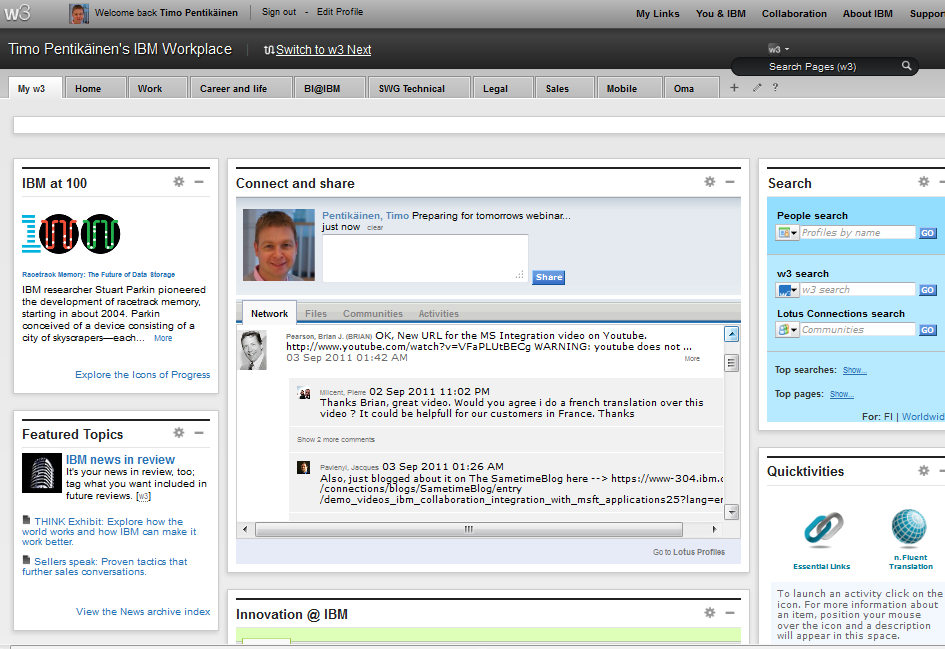The image size is (945, 649).
Task: Click the w3 logo in the header
Action: click(17, 13)
